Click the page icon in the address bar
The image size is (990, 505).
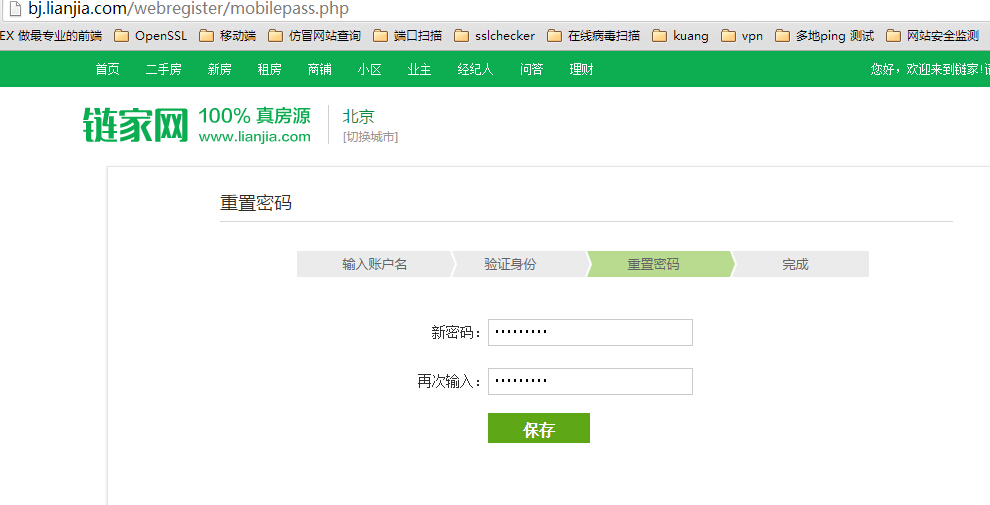click(x=15, y=9)
